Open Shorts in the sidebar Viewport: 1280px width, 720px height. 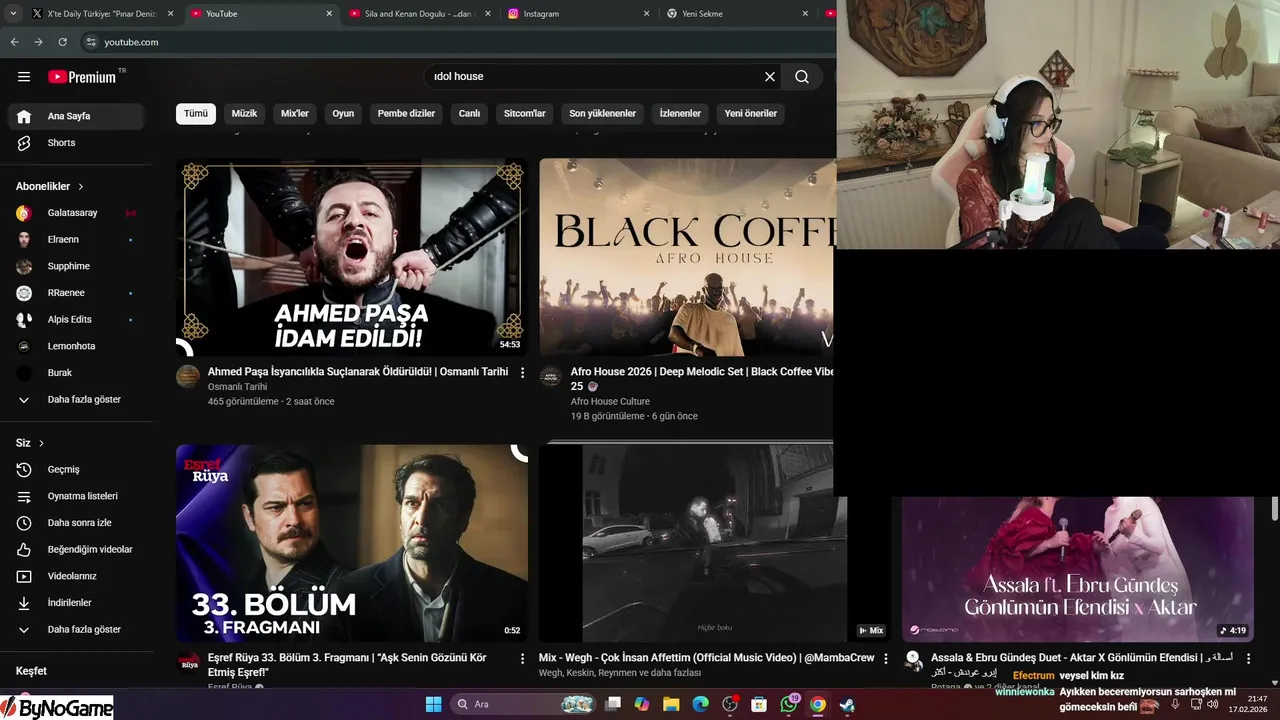click(76, 143)
